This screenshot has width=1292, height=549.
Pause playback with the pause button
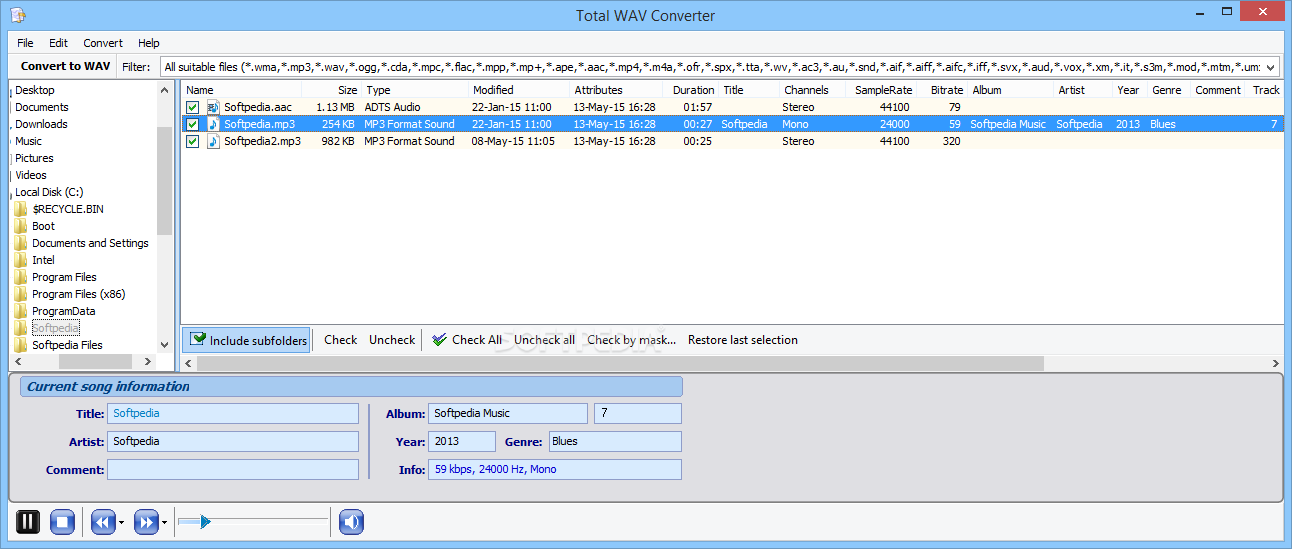point(28,521)
